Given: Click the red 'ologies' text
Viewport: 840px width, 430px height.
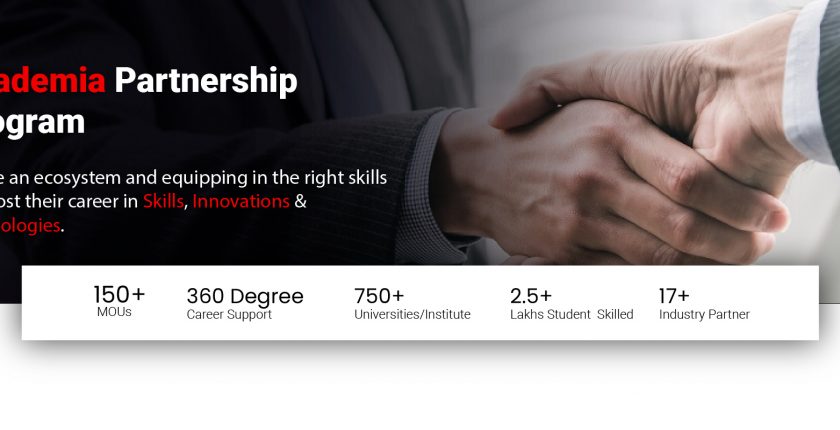Looking at the screenshot, I should pos(30,225).
